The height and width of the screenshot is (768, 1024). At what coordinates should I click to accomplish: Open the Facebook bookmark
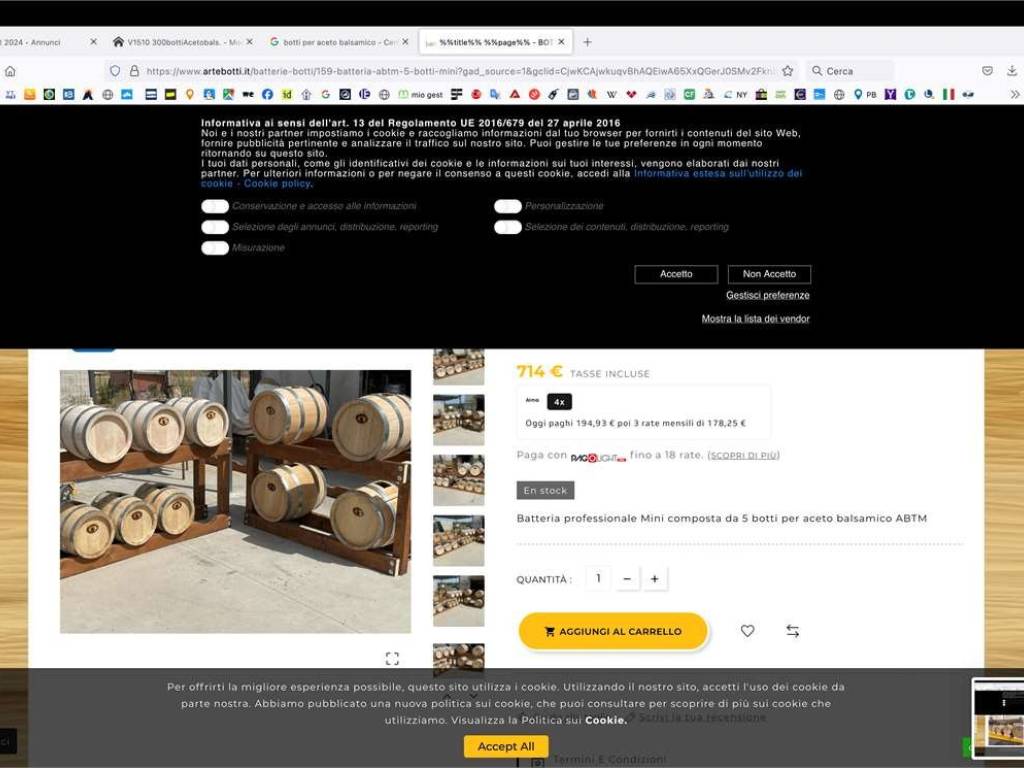click(265, 95)
